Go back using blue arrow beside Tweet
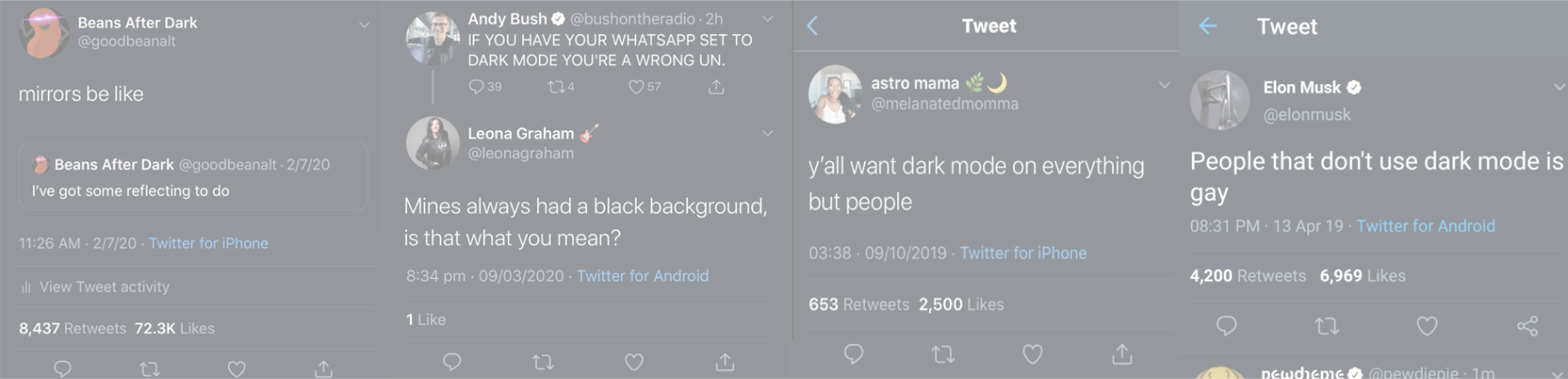This screenshot has height=379, width=1568. point(1208,27)
